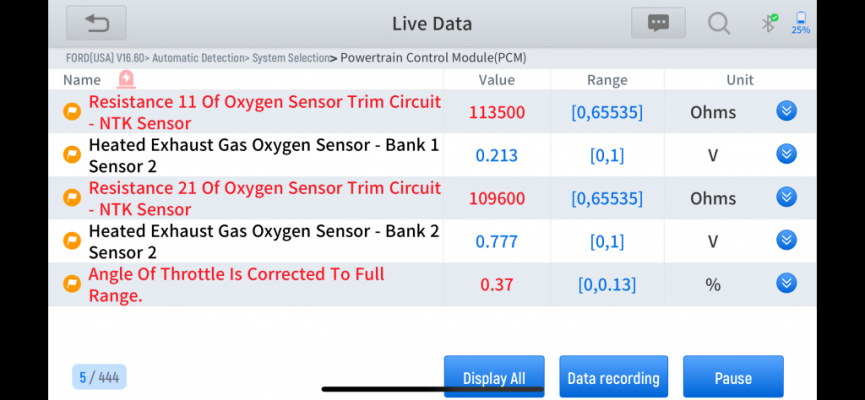Pause the live data stream

[733, 377]
